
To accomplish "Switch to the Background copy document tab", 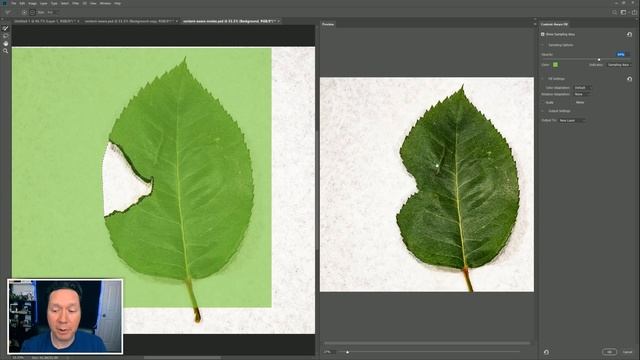I will [x=130, y=21].
